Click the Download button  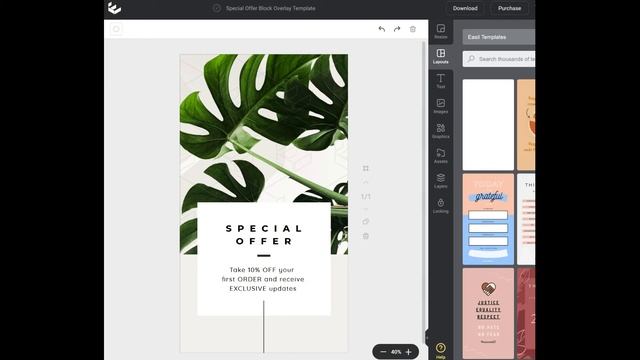[465, 8]
